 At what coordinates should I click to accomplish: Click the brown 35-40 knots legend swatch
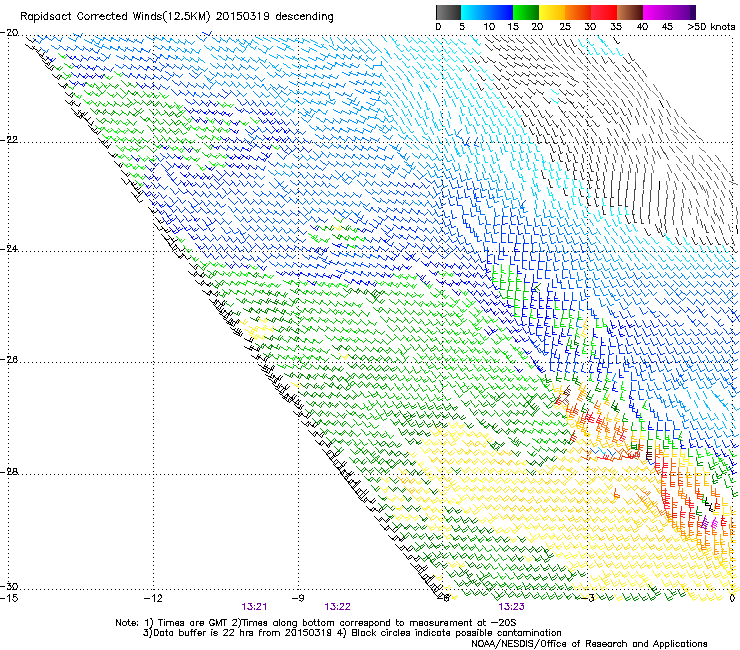630,12
